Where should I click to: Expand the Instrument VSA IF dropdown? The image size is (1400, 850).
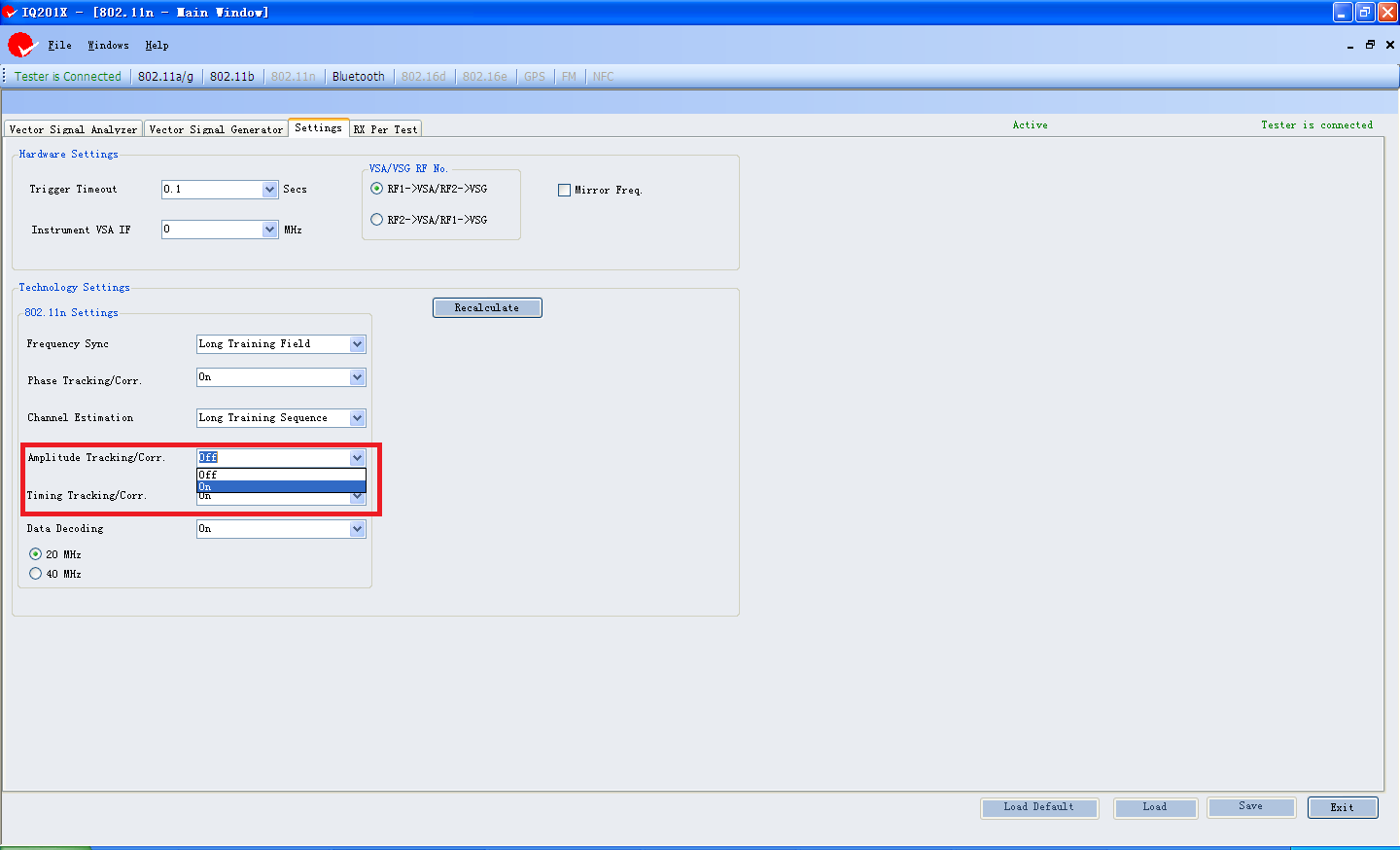point(270,230)
